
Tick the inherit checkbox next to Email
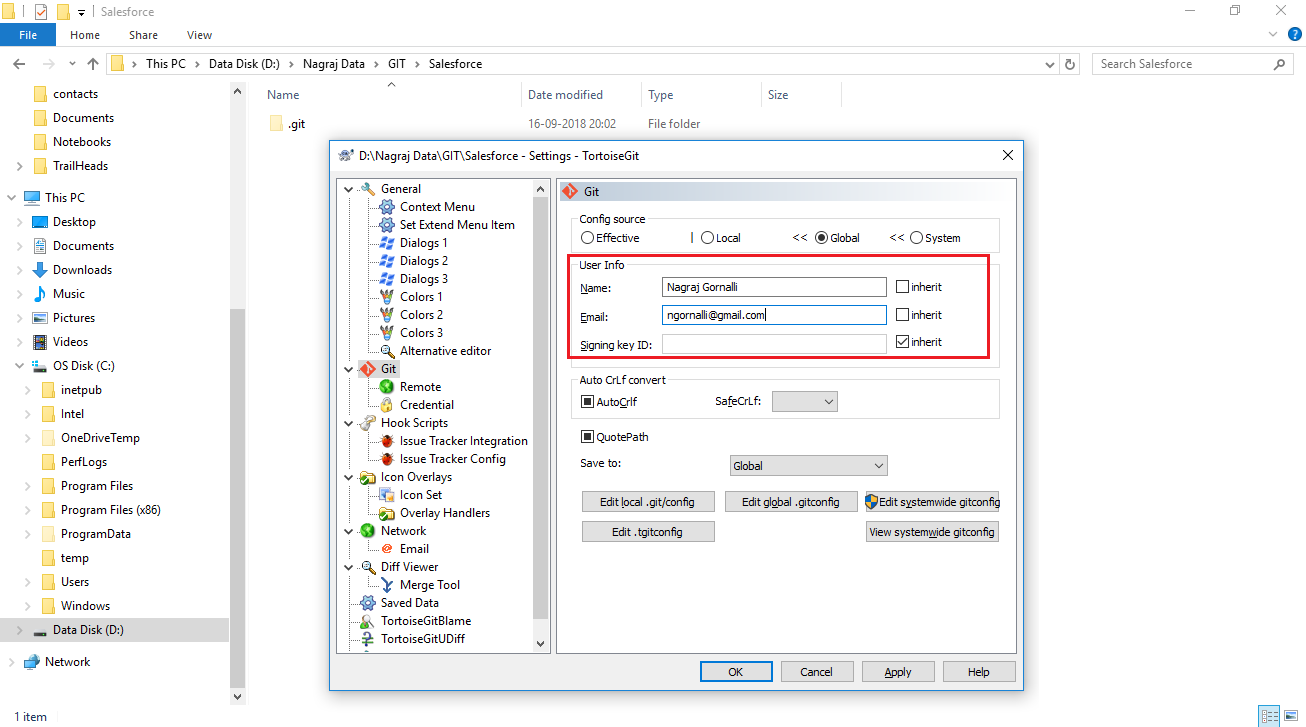[902, 315]
